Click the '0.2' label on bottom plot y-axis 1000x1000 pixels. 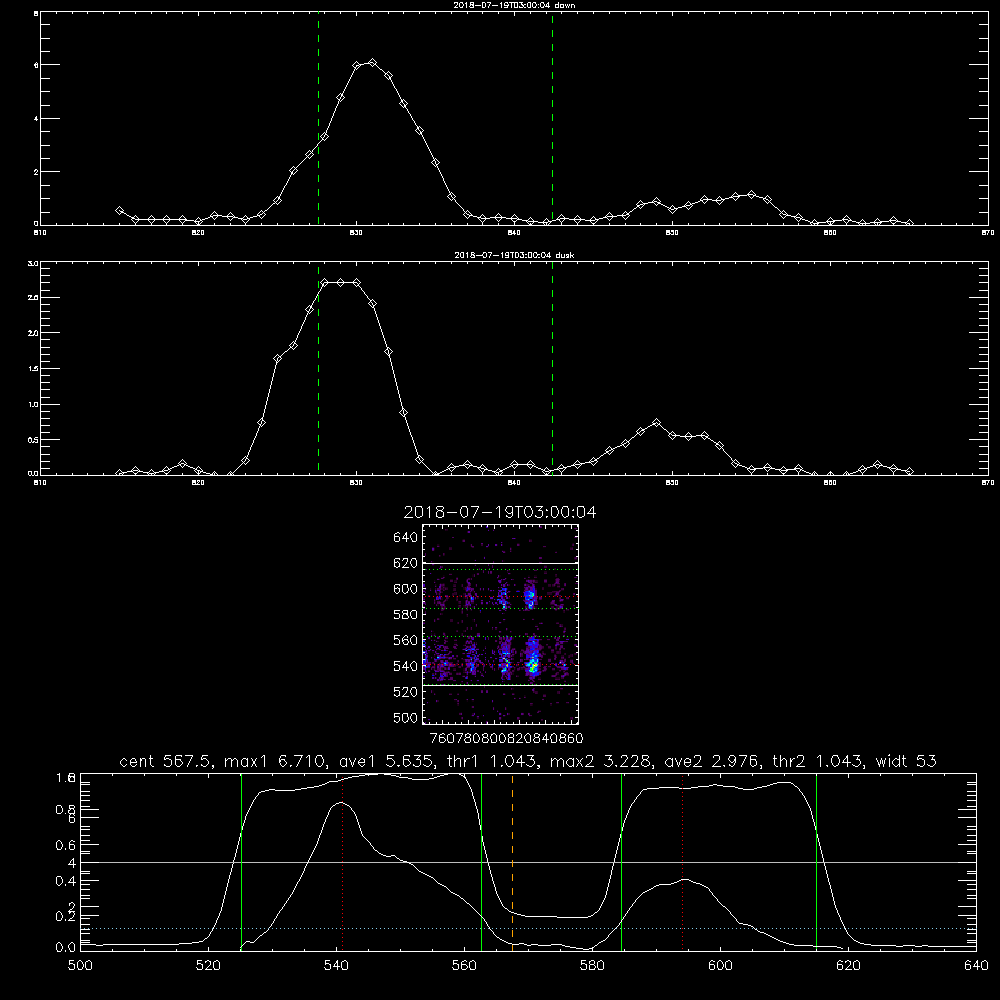pos(66,916)
